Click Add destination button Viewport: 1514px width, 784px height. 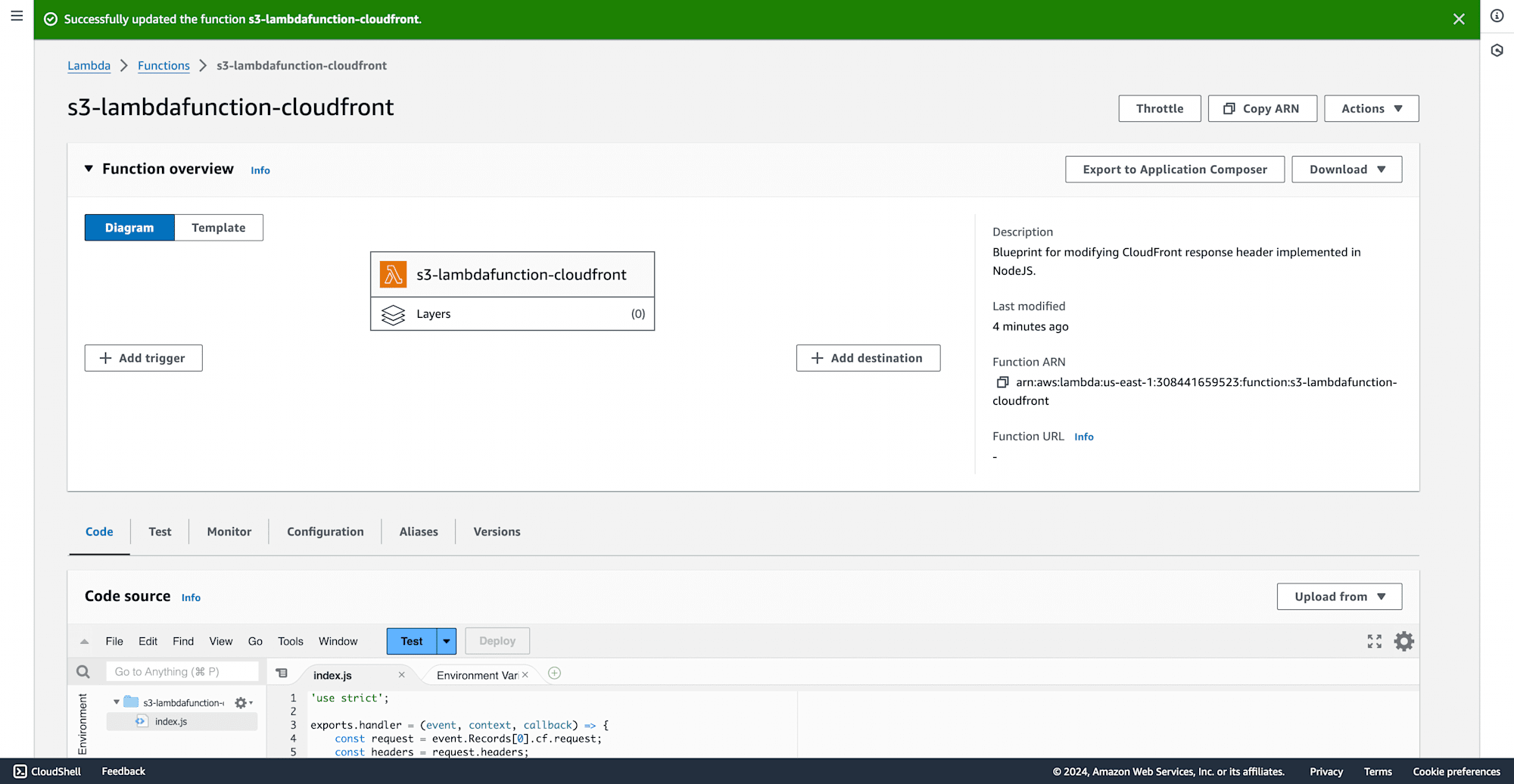coord(868,358)
